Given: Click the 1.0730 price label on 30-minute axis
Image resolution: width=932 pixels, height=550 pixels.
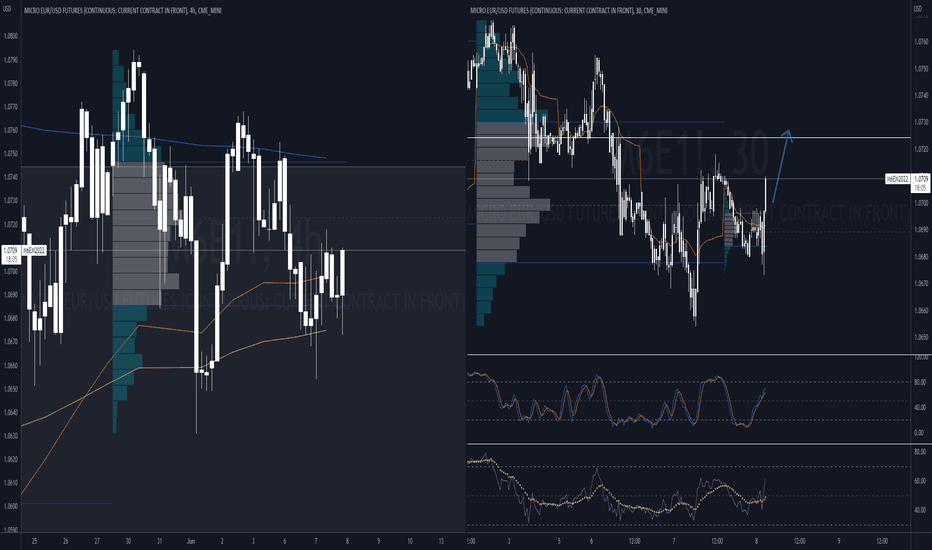Looking at the screenshot, I should [921, 122].
